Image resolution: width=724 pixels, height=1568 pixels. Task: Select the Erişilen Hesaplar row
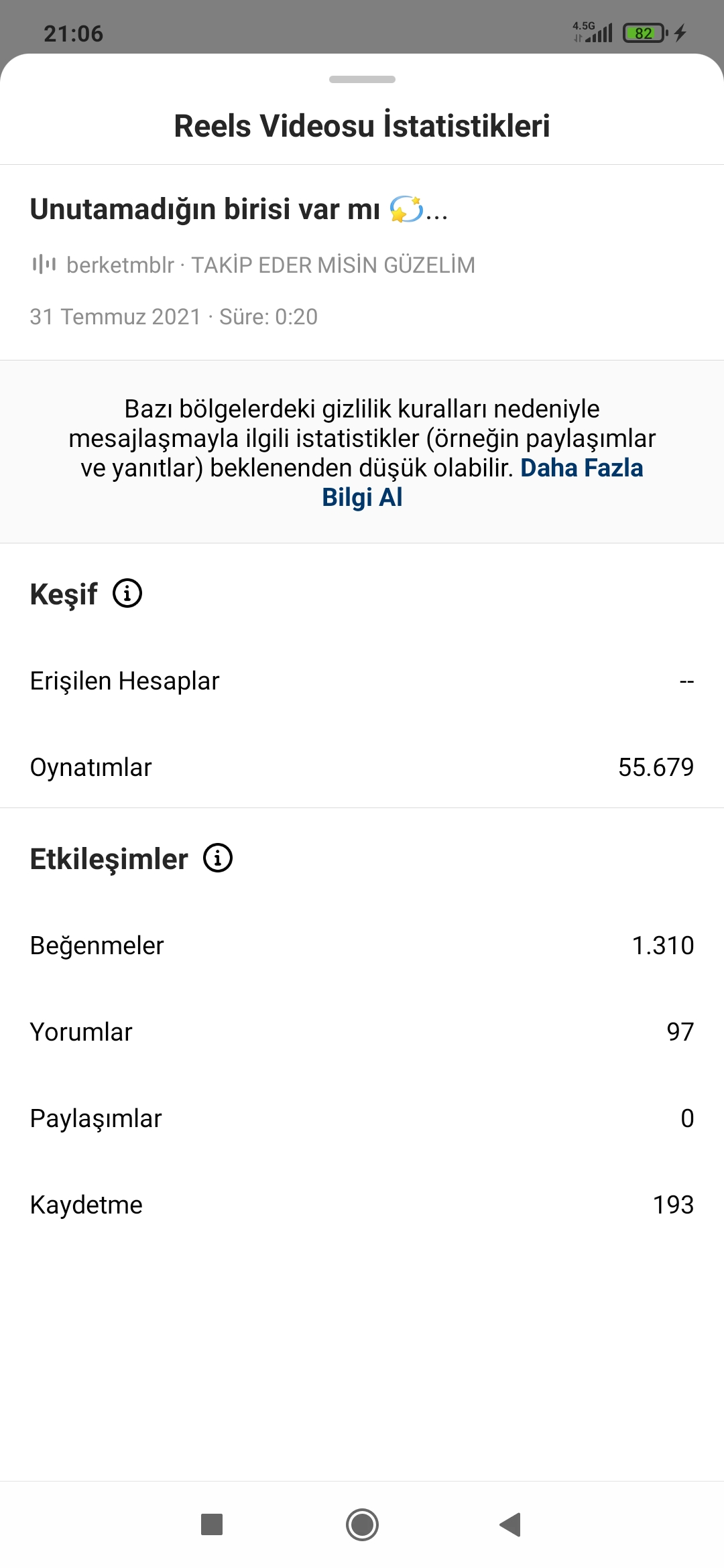tap(362, 681)
